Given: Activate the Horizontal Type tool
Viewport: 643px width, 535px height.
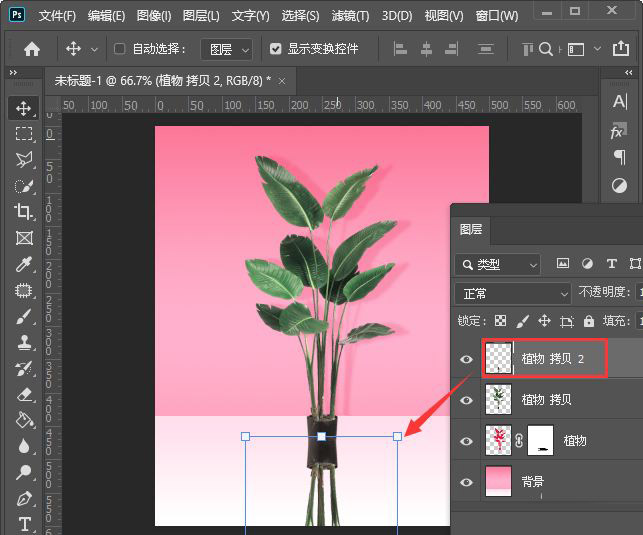Looking at the screenshot, I should point(24,524).
